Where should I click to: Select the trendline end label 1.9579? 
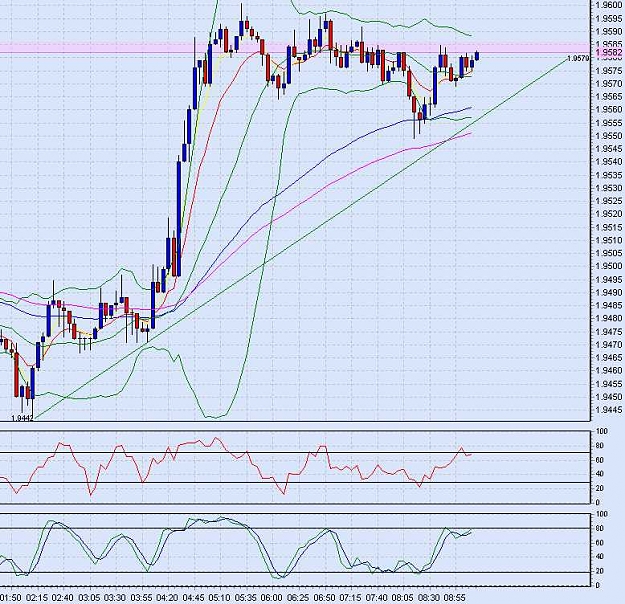coord(578,58)
